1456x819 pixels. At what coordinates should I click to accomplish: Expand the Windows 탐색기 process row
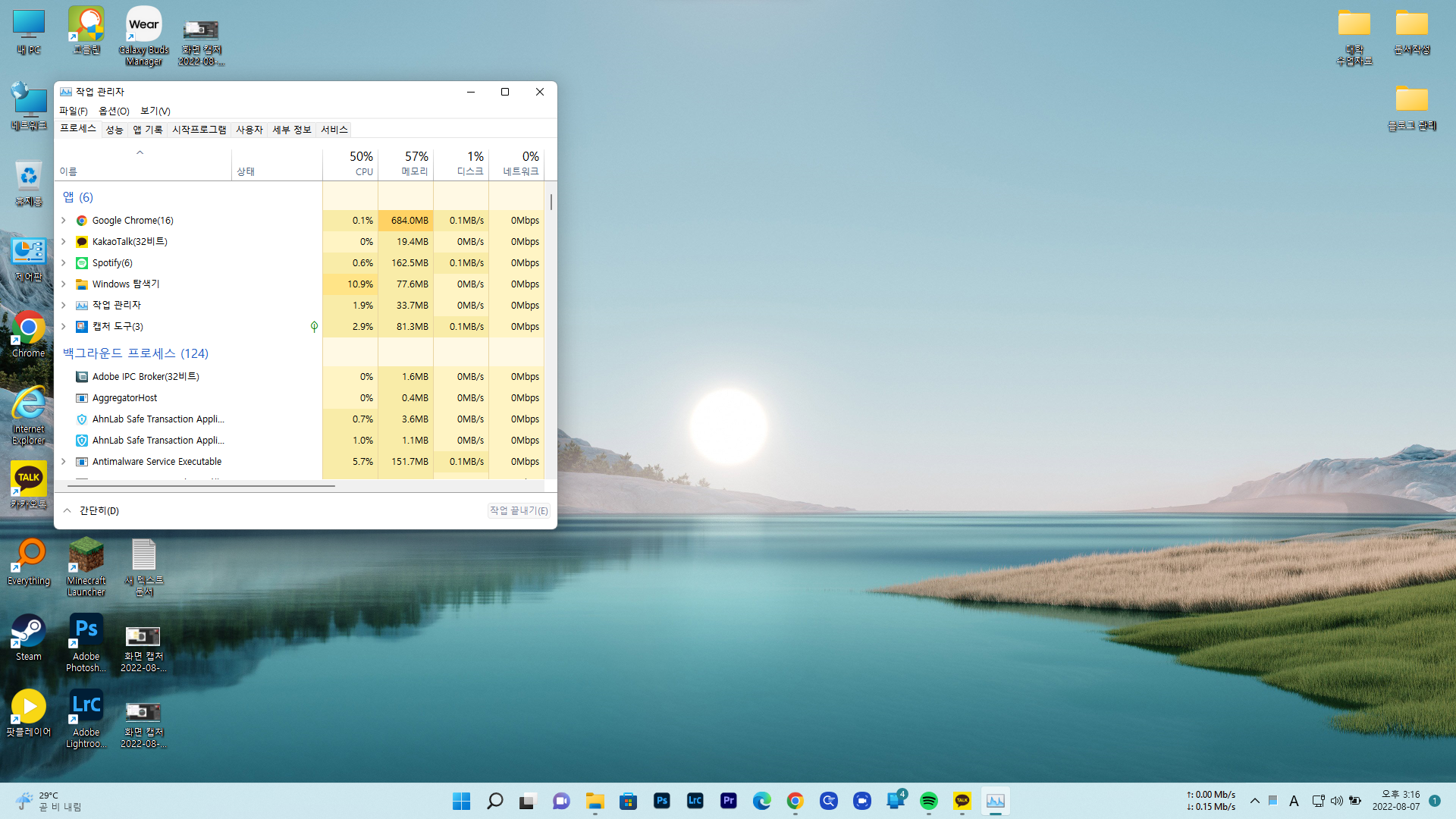coord(64,284)
